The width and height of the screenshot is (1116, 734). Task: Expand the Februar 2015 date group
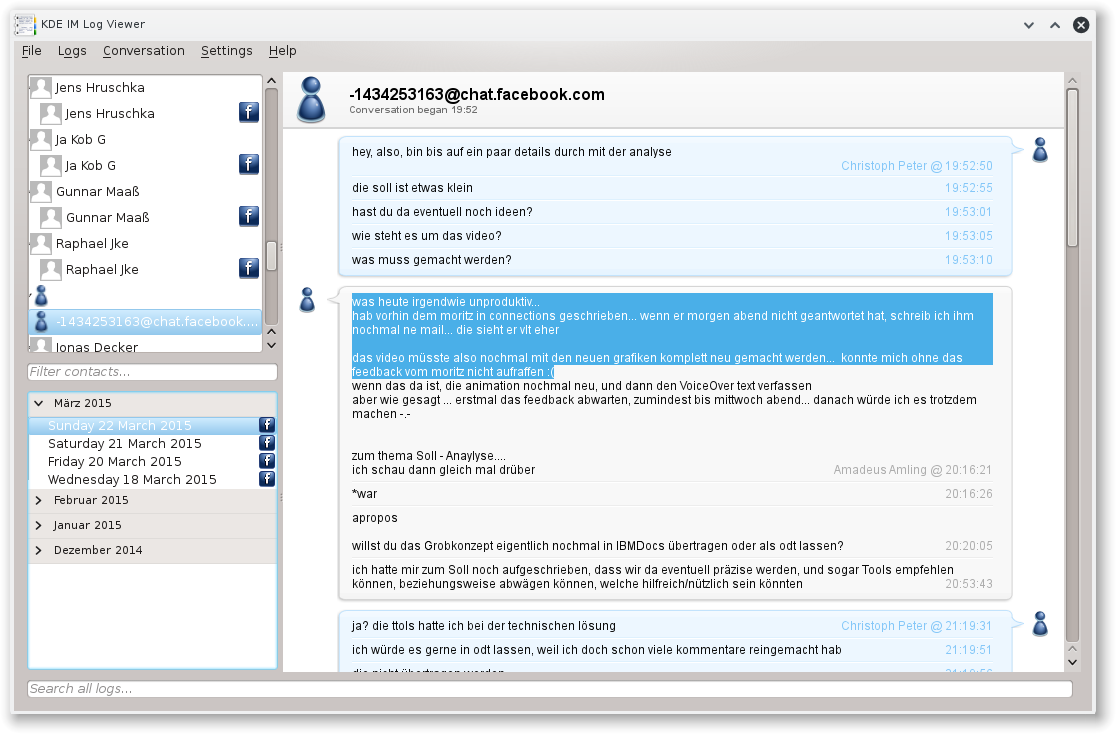(x=38, y=500)
